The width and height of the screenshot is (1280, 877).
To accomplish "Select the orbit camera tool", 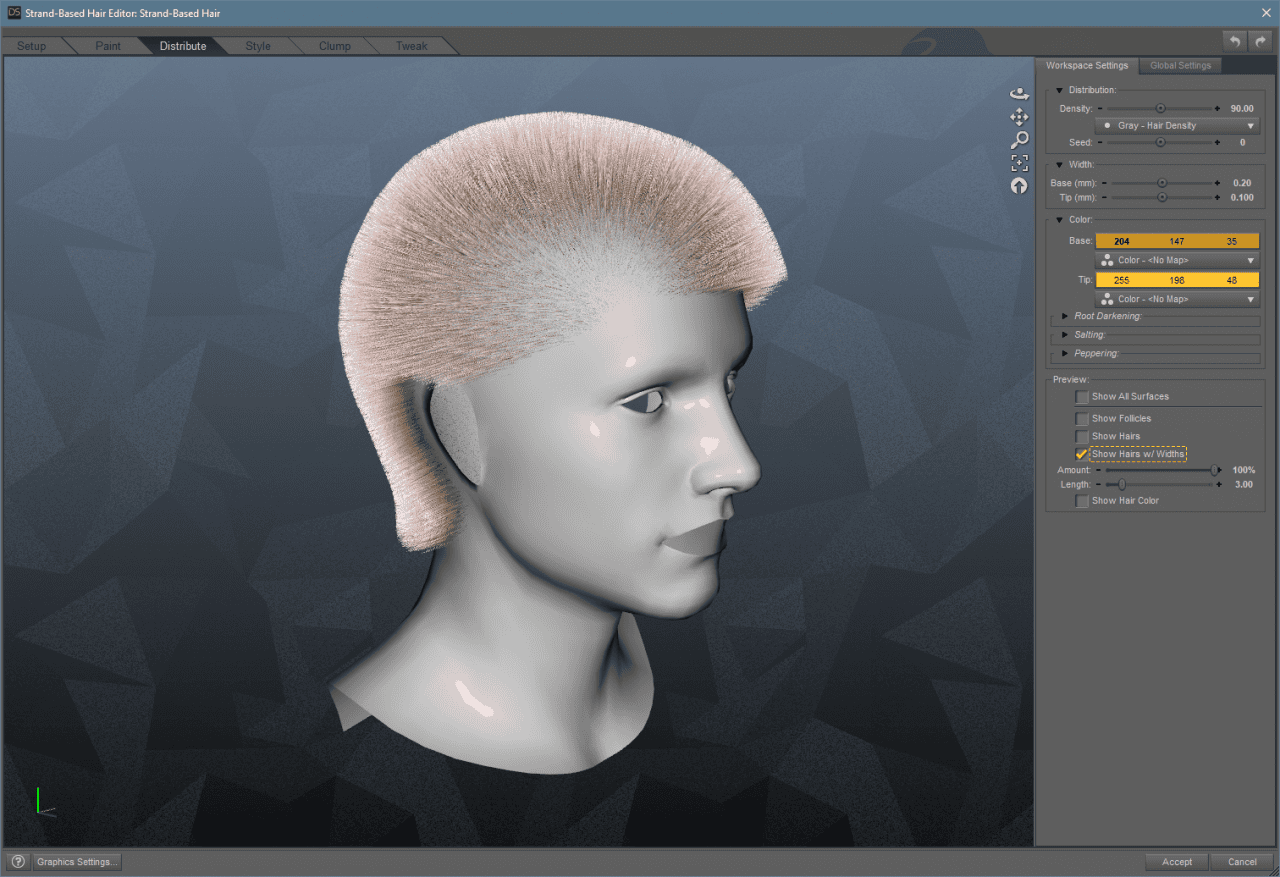I will pos(1019,92).
